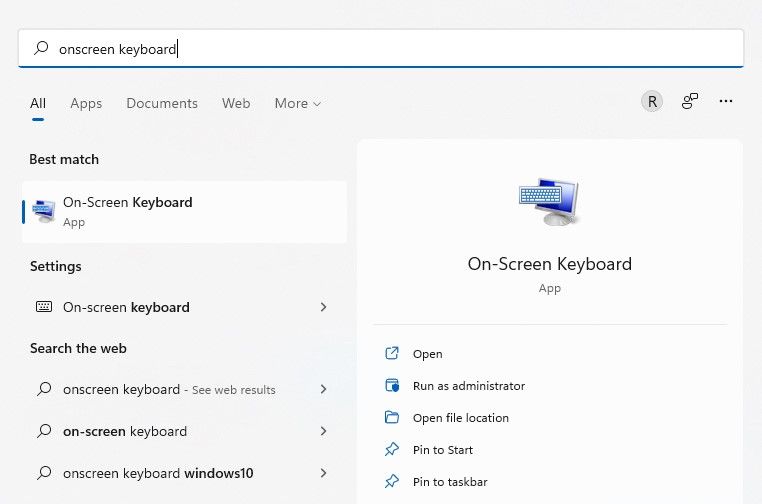Click the large On-Screen Keyboard app icon
The image size is (762, 504).
click(x=549, y=203)
